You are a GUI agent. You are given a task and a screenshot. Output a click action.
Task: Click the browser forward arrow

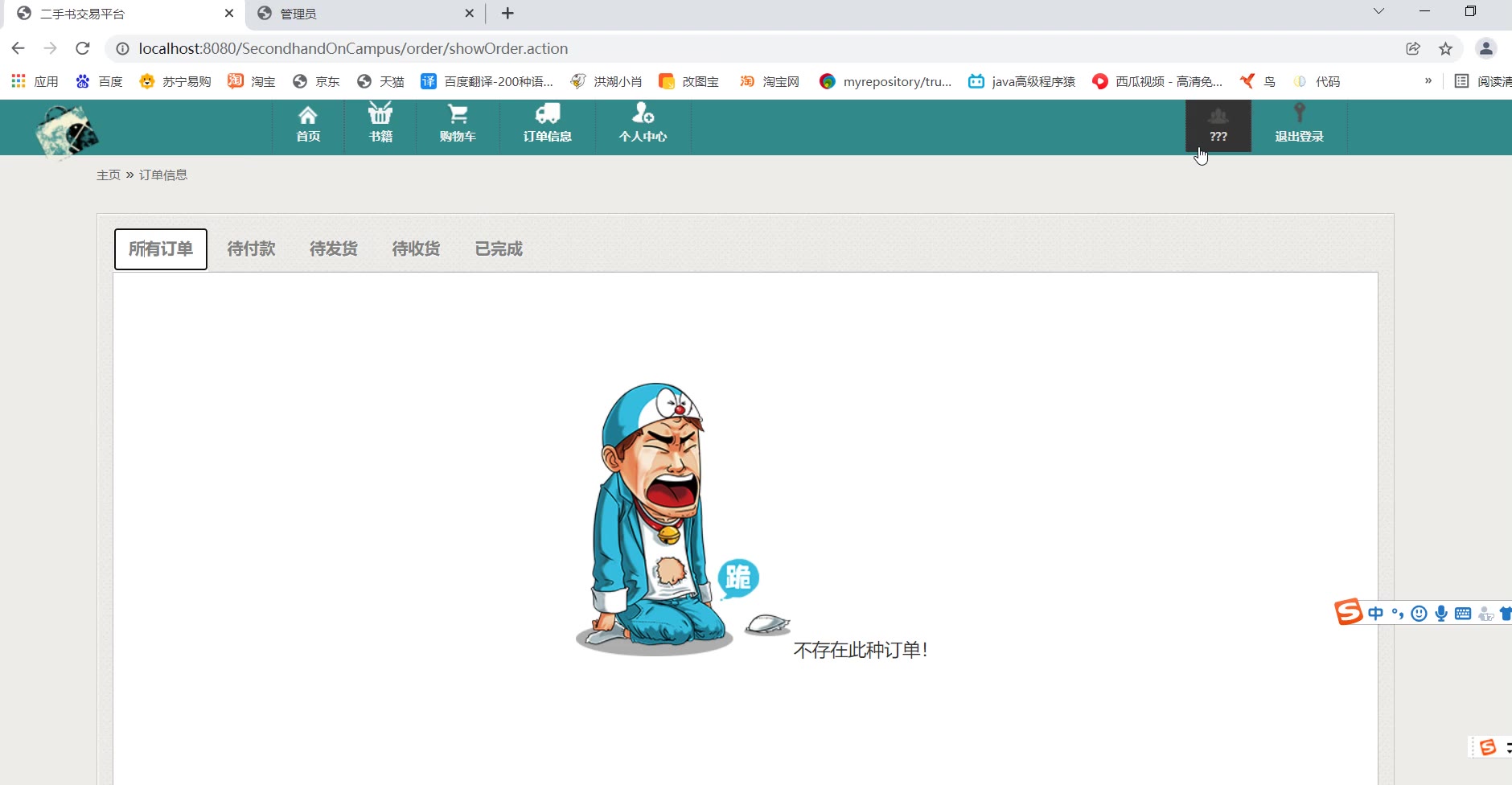click(x=50, y=48)
